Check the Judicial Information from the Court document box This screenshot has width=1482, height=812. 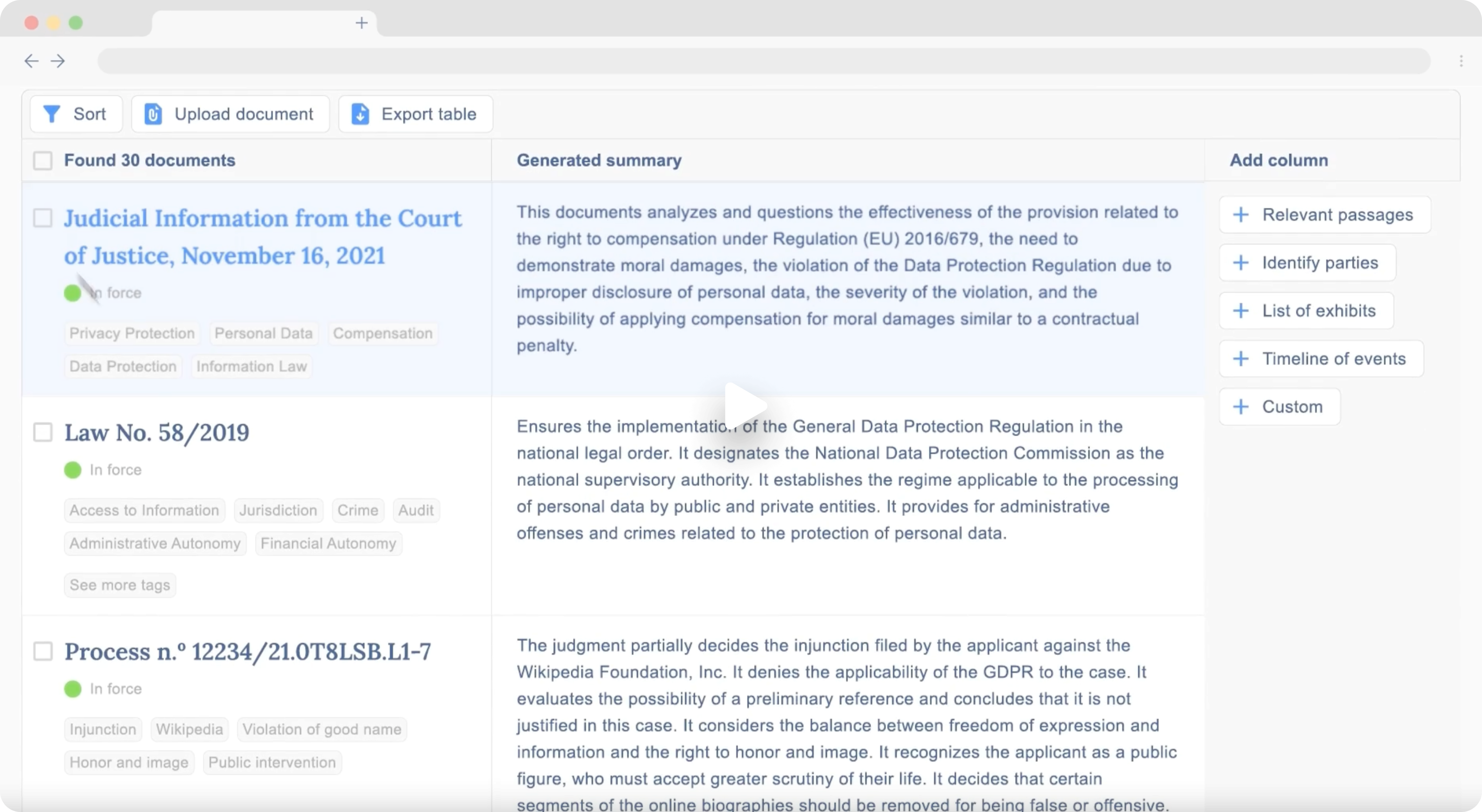[42, 218]
